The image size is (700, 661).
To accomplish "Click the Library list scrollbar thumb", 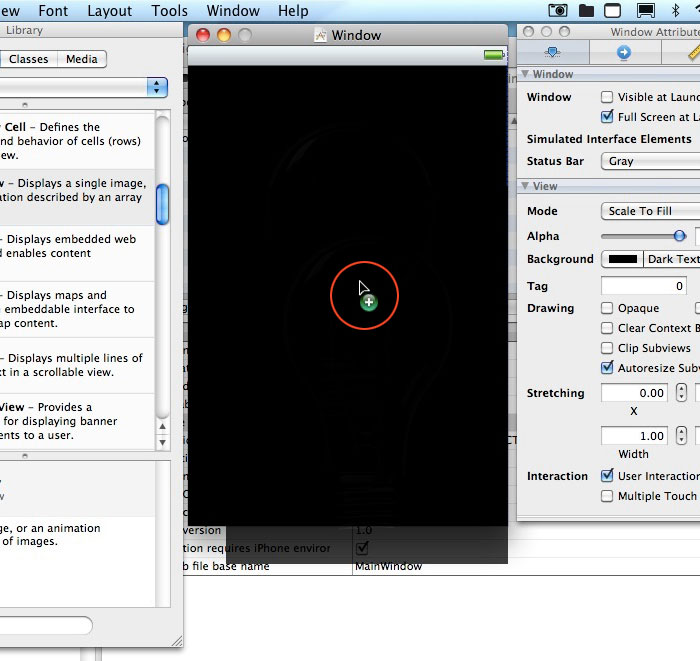I will click(162, 204).
